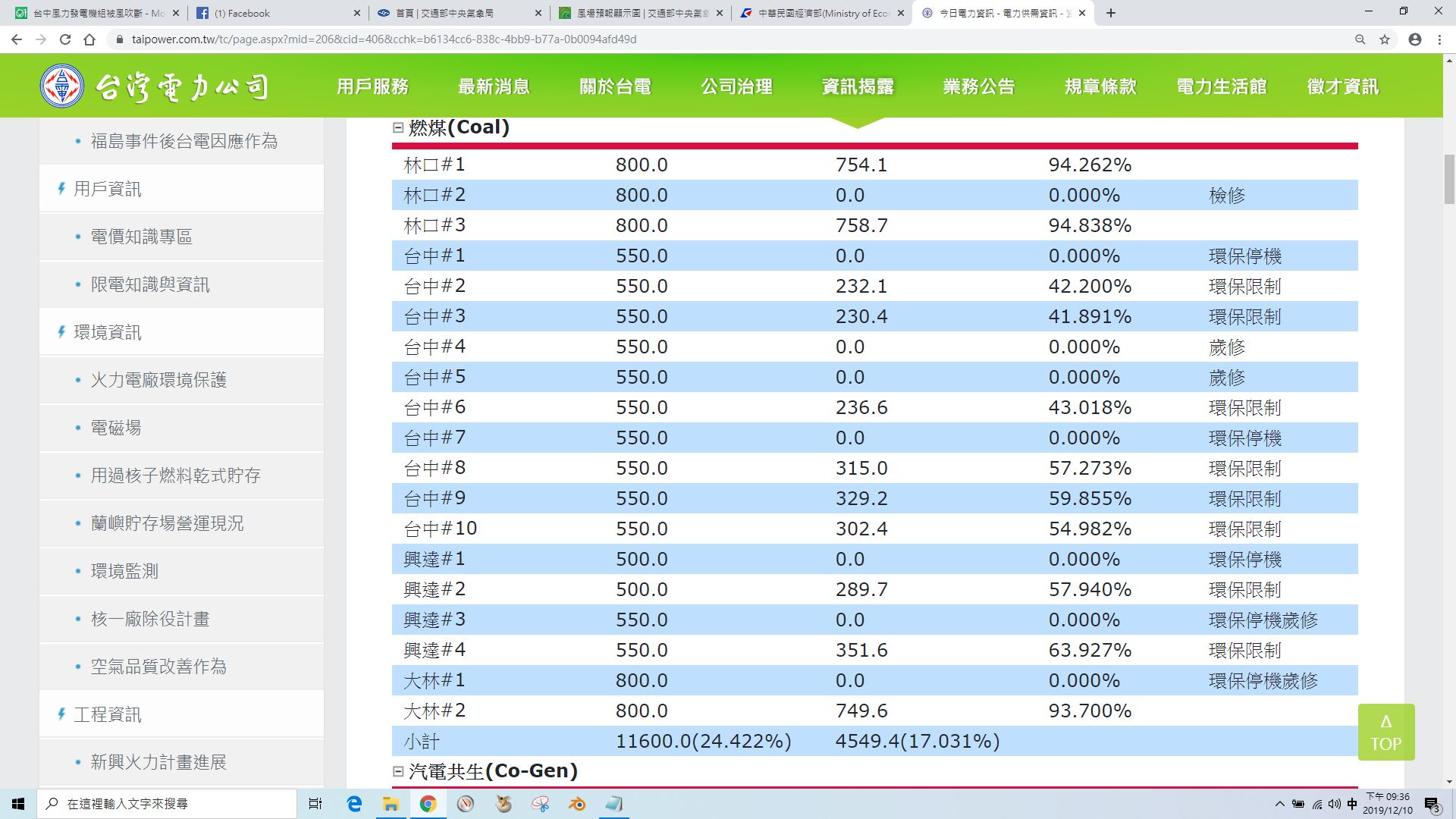Open the taskbar clock and date
The width and height of the screenshot is (1456, 819).
[1388, 804]
